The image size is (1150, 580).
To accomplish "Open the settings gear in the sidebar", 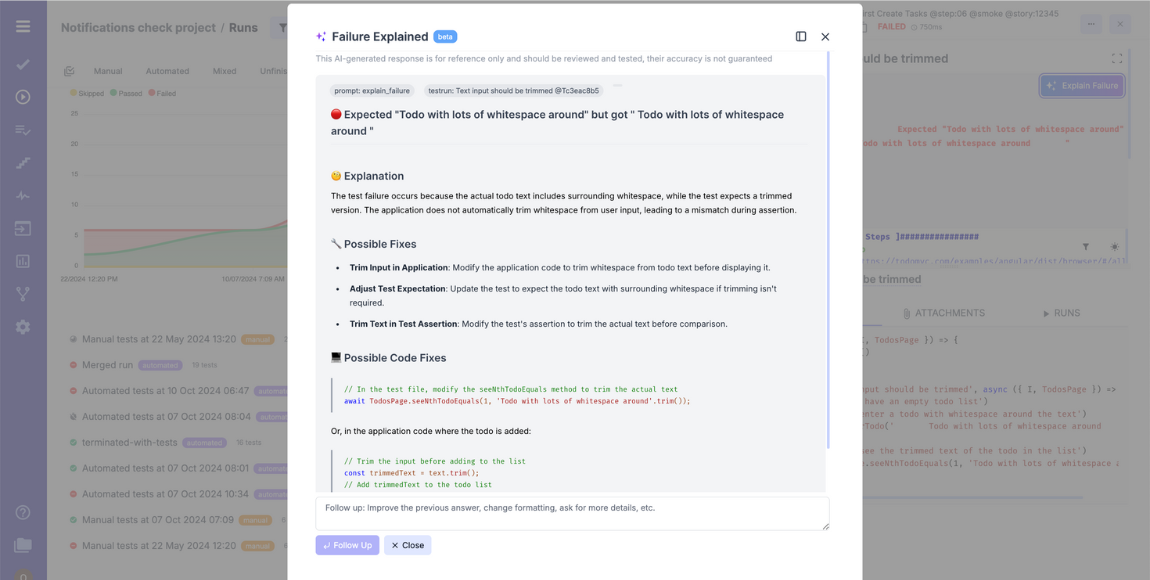I will (21, 327).
